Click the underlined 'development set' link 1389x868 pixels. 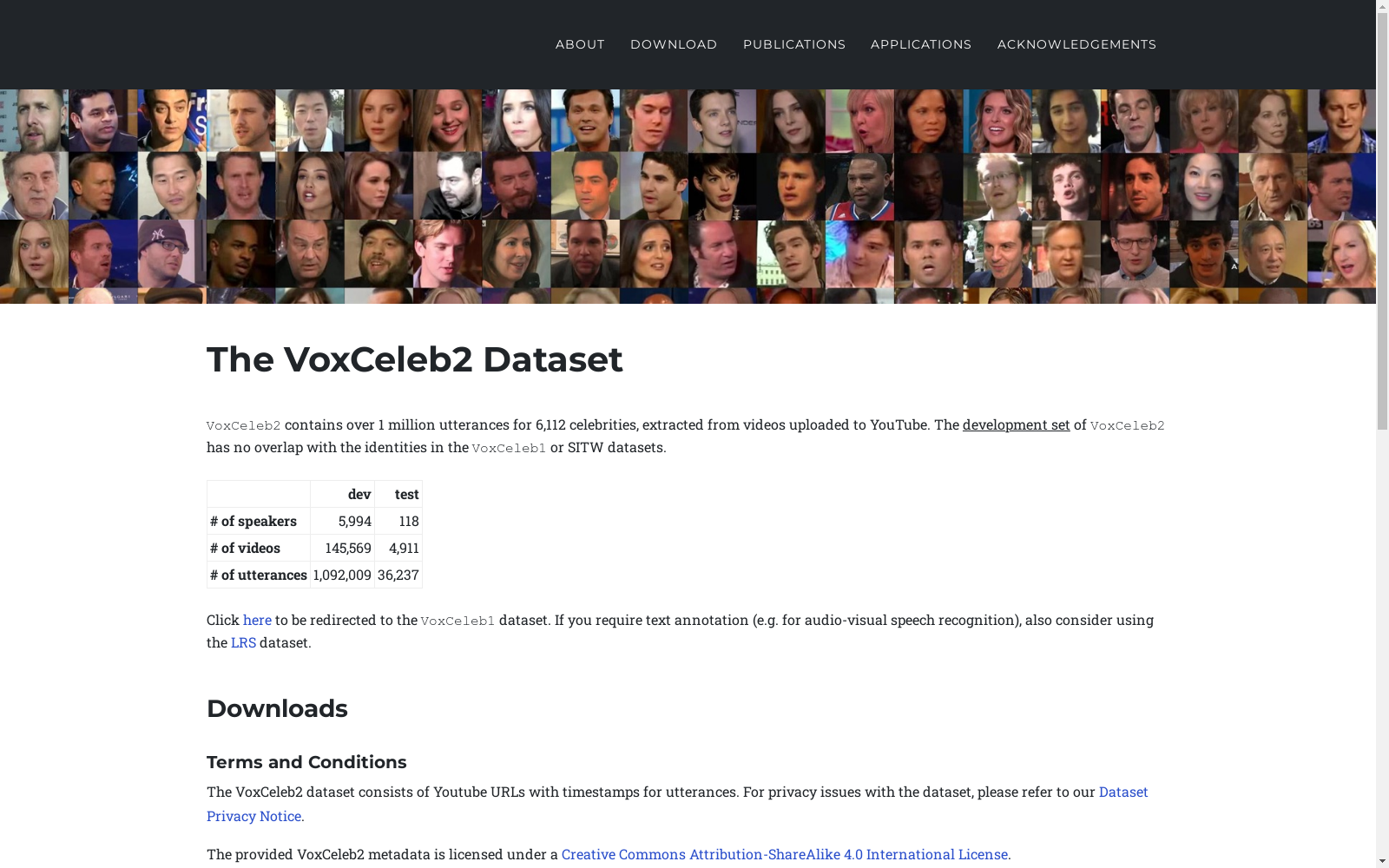pos(1016,424)
